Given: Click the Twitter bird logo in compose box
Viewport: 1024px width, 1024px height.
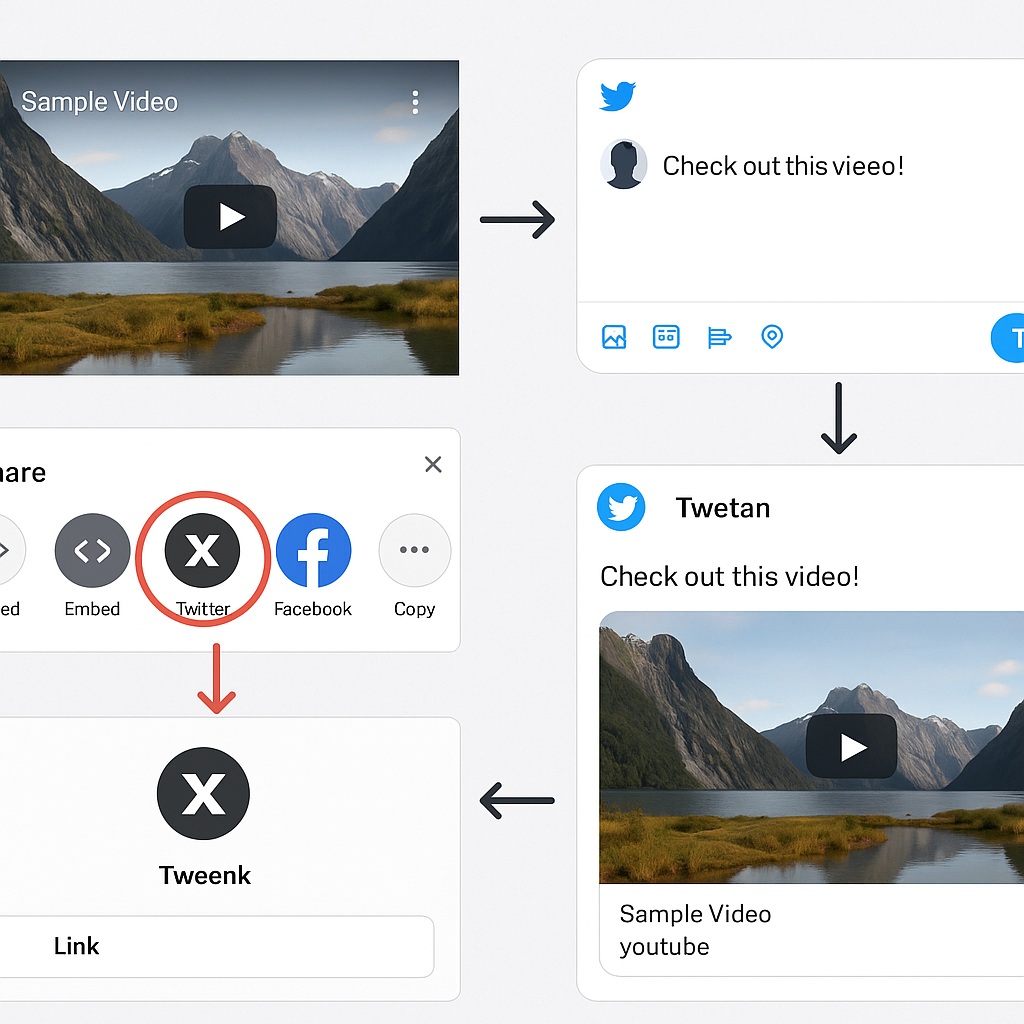Looking at the screenshot, I should 617,97.
